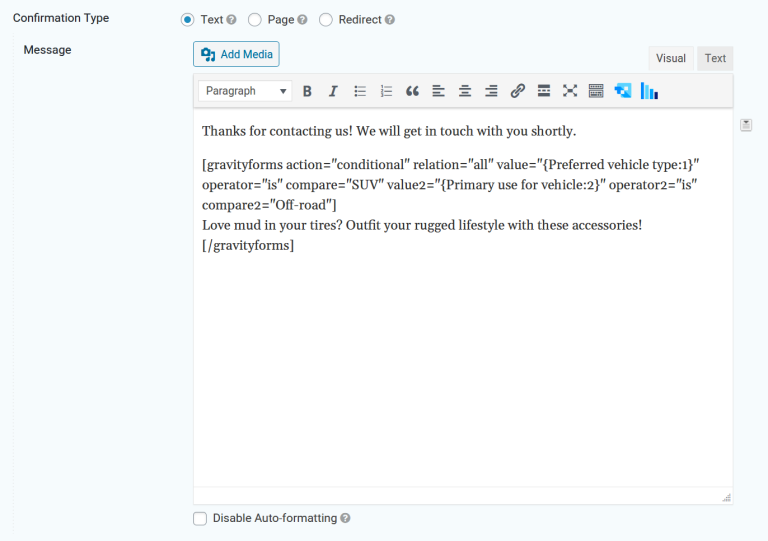Insert a bulleted list
The width and height of the screenshot is (768, 541).
coord(360,91)
